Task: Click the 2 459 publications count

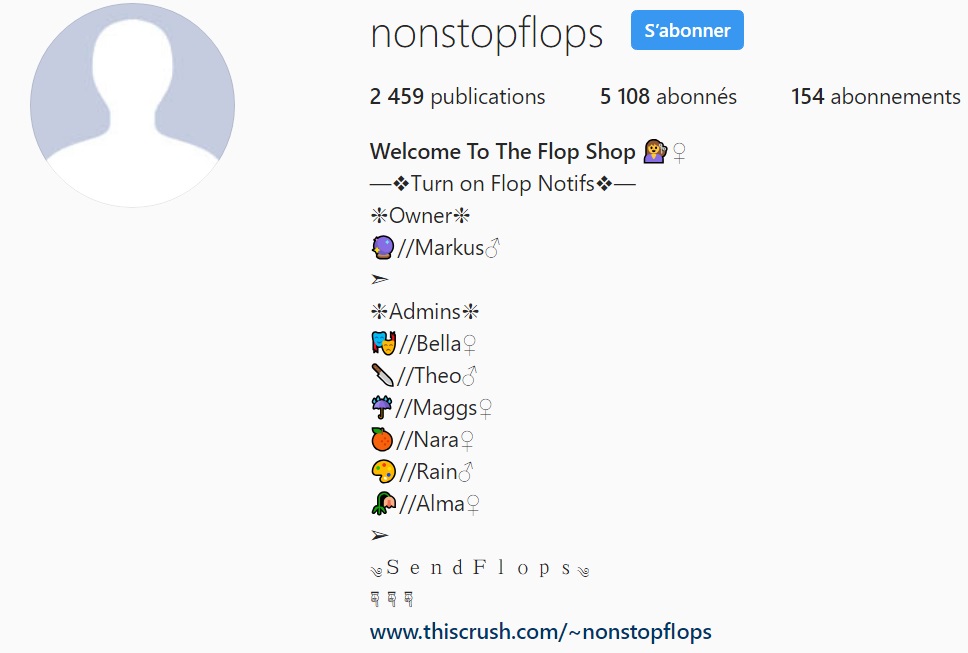Action: (x=457, y=97)
